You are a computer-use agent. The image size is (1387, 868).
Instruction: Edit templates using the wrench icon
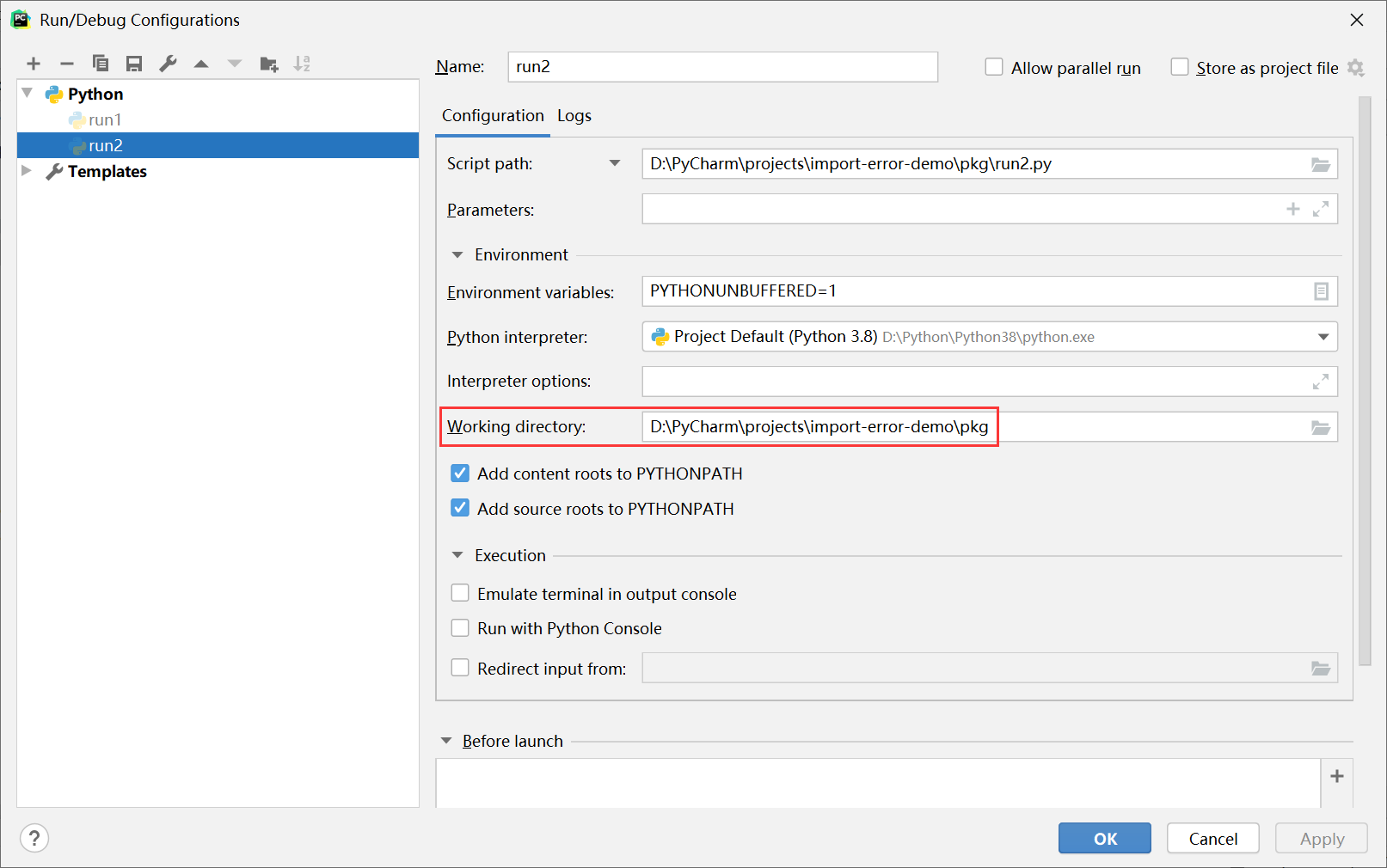[x=168, y=64]
